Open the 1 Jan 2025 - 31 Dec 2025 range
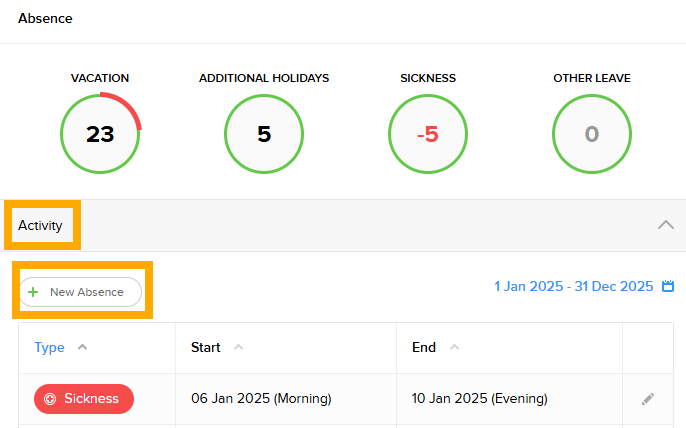 click(x=573, y=287)
